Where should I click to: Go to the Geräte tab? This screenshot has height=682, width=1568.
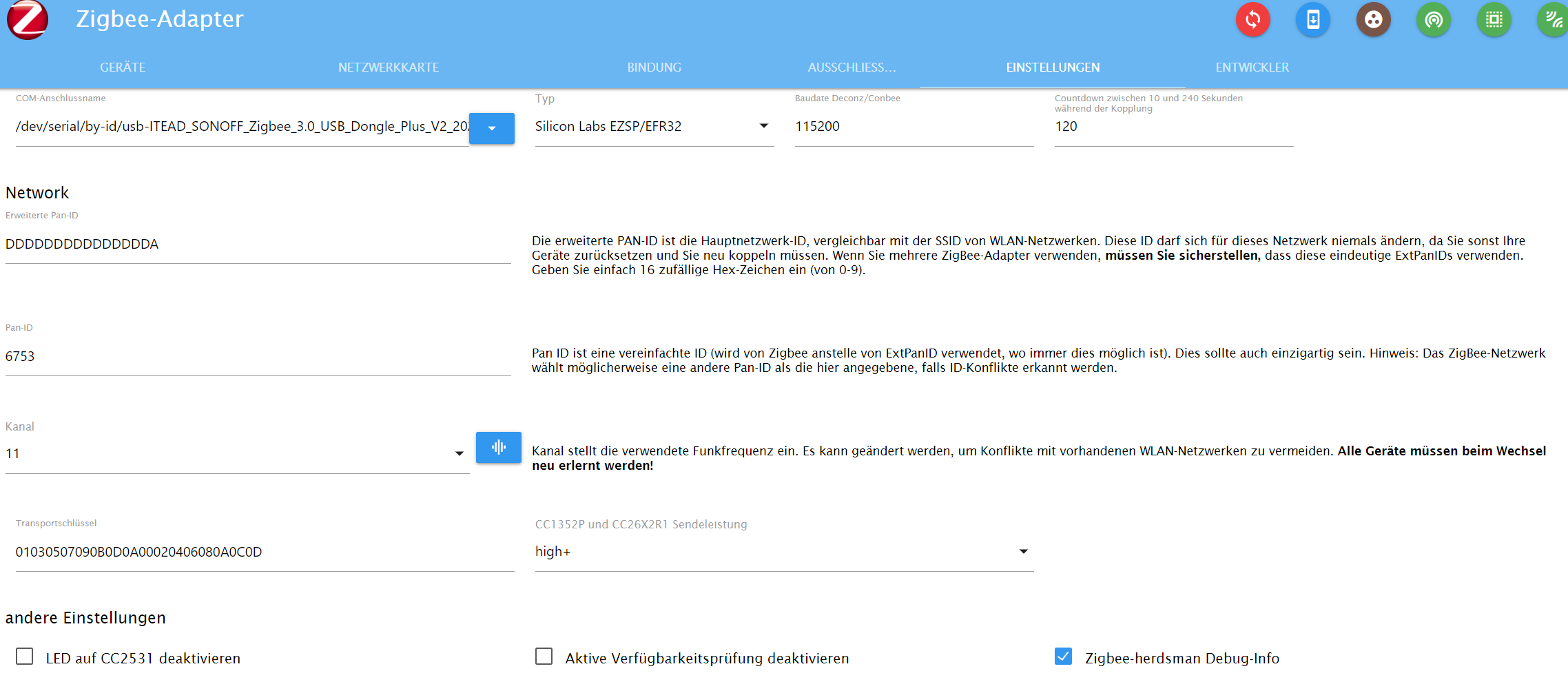[123, 68]
